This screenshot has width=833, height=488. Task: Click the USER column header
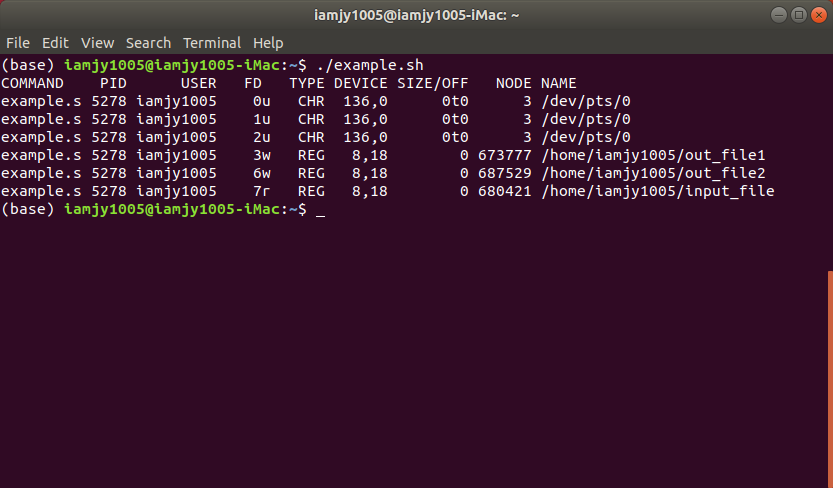coord(199,83)
